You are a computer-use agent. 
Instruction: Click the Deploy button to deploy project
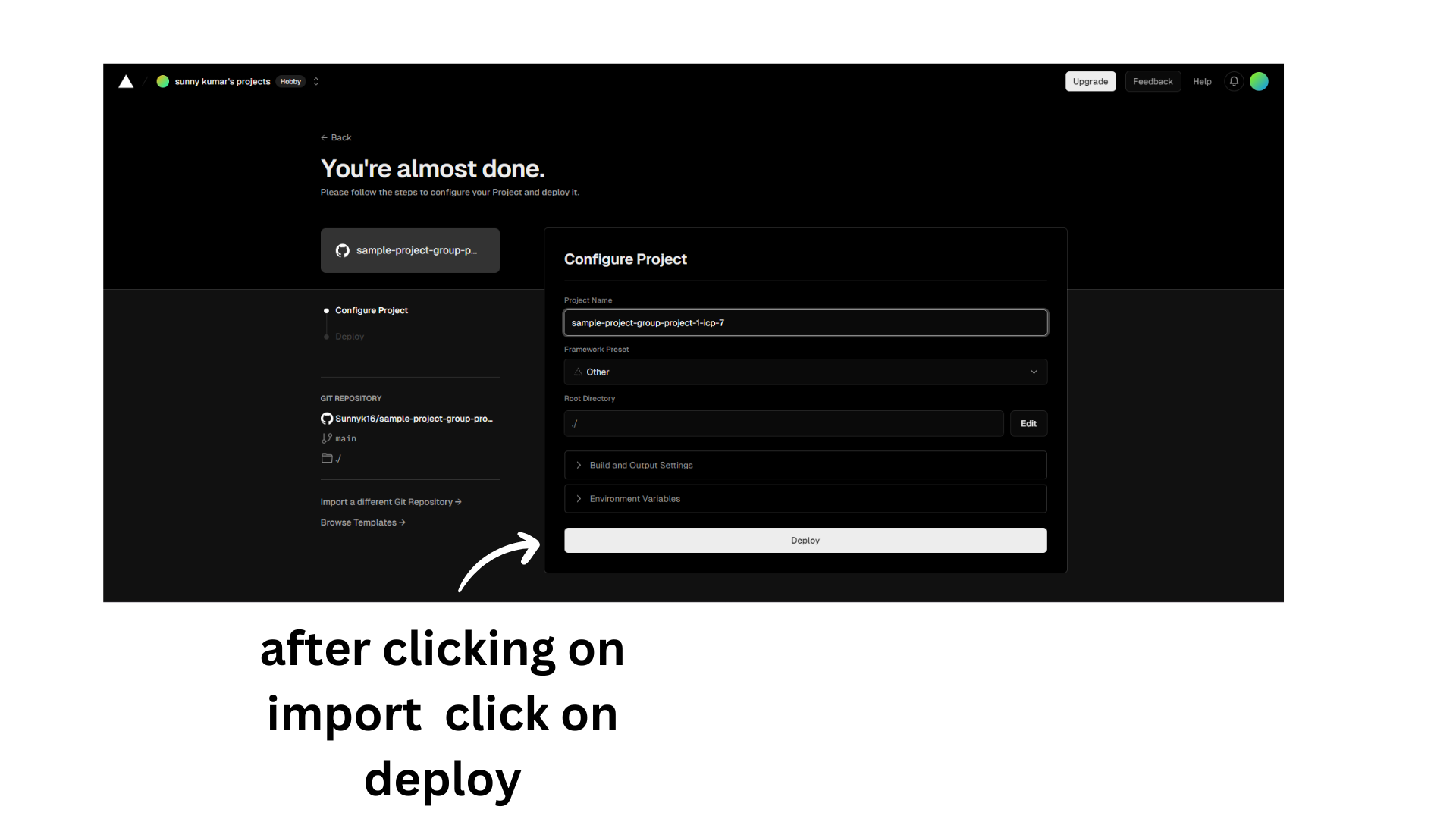click(x=805, y=540)
